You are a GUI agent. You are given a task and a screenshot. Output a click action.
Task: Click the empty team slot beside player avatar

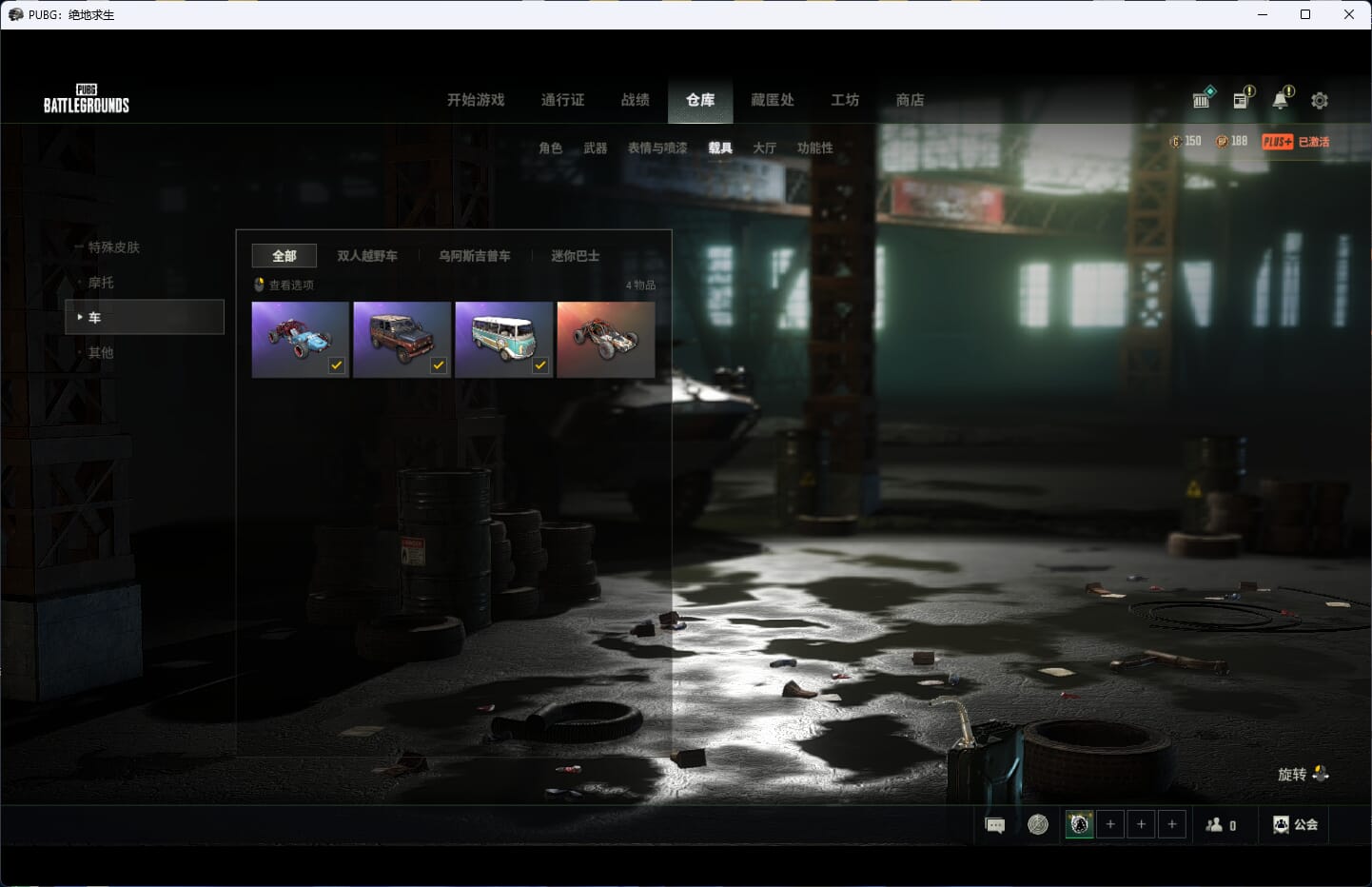(x=1110, y=824)
